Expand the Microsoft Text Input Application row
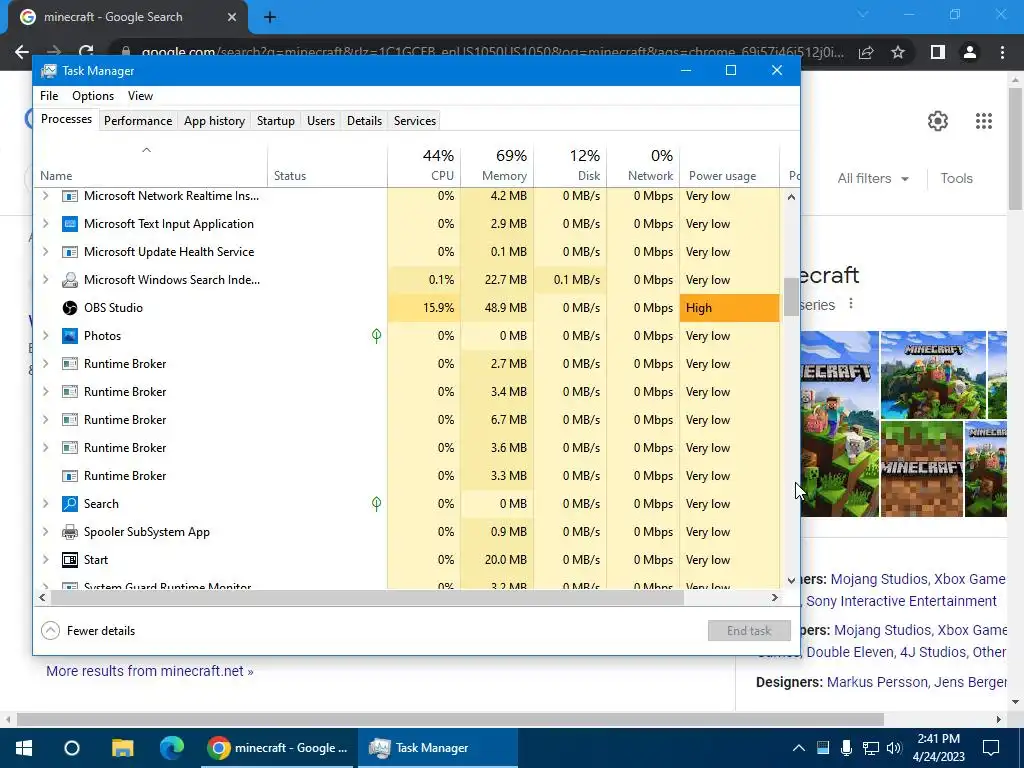Image resolution: width=1024 pixels, height=768 pixels. [45, 224]
